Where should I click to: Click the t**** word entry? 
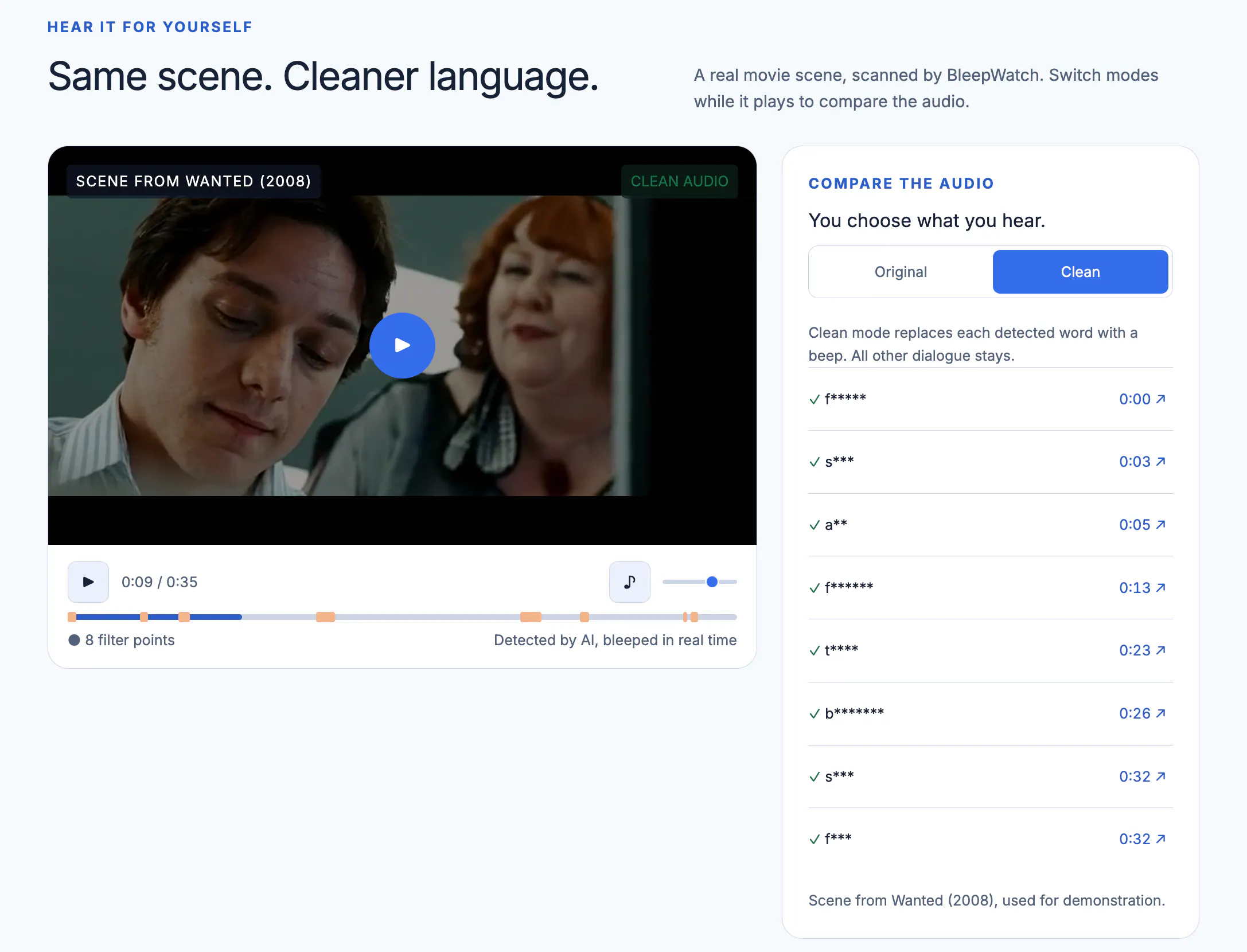pos(841,650)
